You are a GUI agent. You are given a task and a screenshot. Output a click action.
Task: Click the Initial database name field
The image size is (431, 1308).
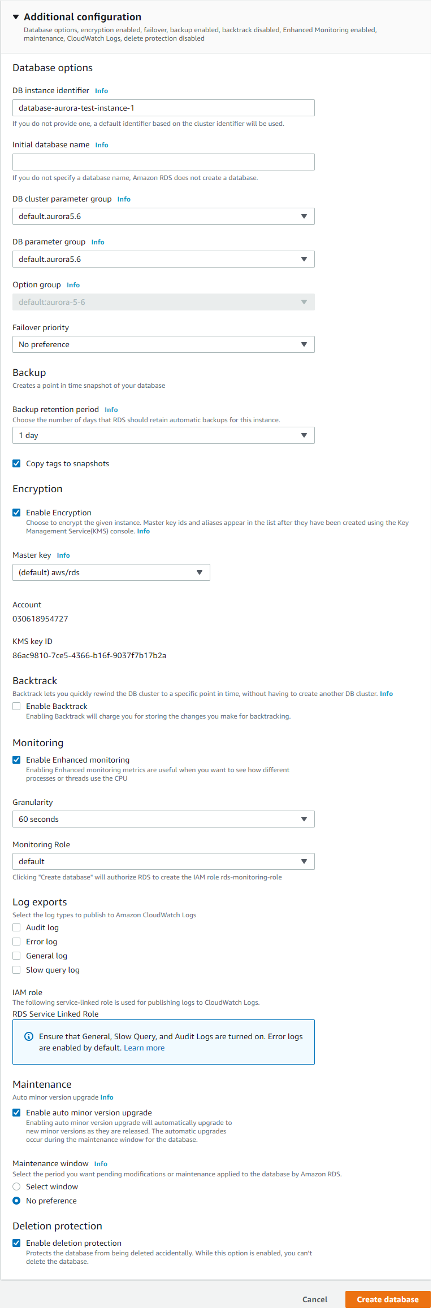164,162
